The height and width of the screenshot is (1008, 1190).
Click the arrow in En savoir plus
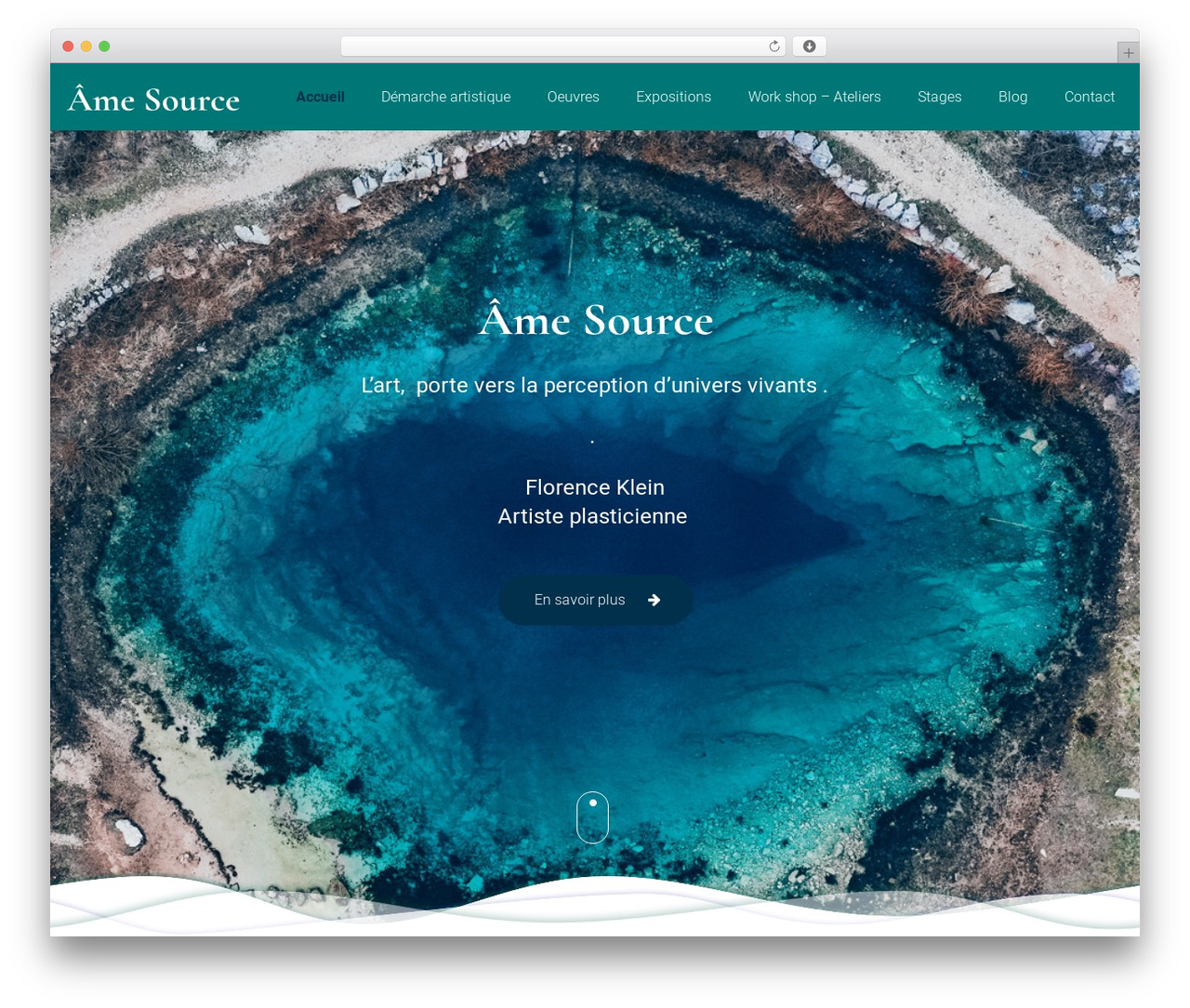[654, 600]
